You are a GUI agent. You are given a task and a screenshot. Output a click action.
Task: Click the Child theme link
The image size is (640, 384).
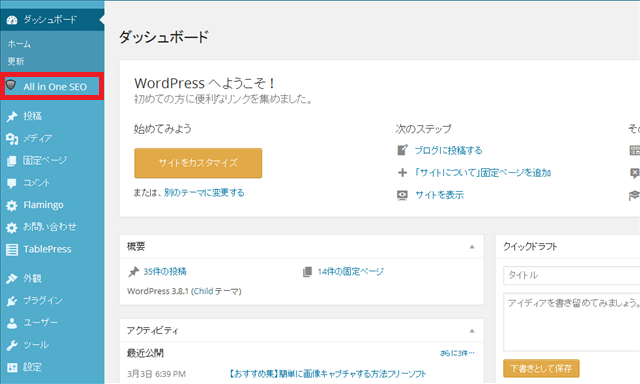coord(203,291)
